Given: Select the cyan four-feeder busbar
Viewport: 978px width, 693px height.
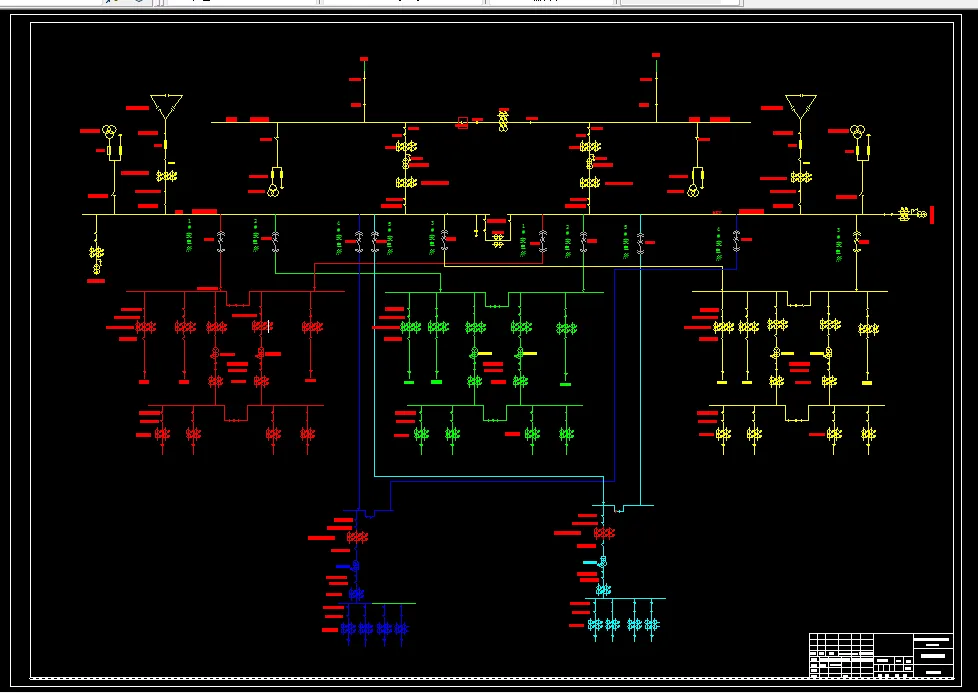Looking at the screenshot, I should (625, 599).
